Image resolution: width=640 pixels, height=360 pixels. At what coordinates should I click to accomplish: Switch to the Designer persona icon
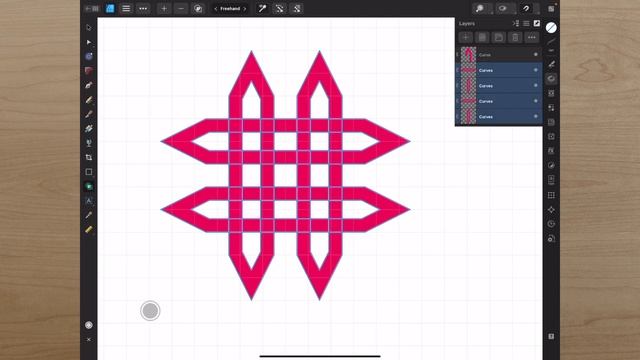110,9
